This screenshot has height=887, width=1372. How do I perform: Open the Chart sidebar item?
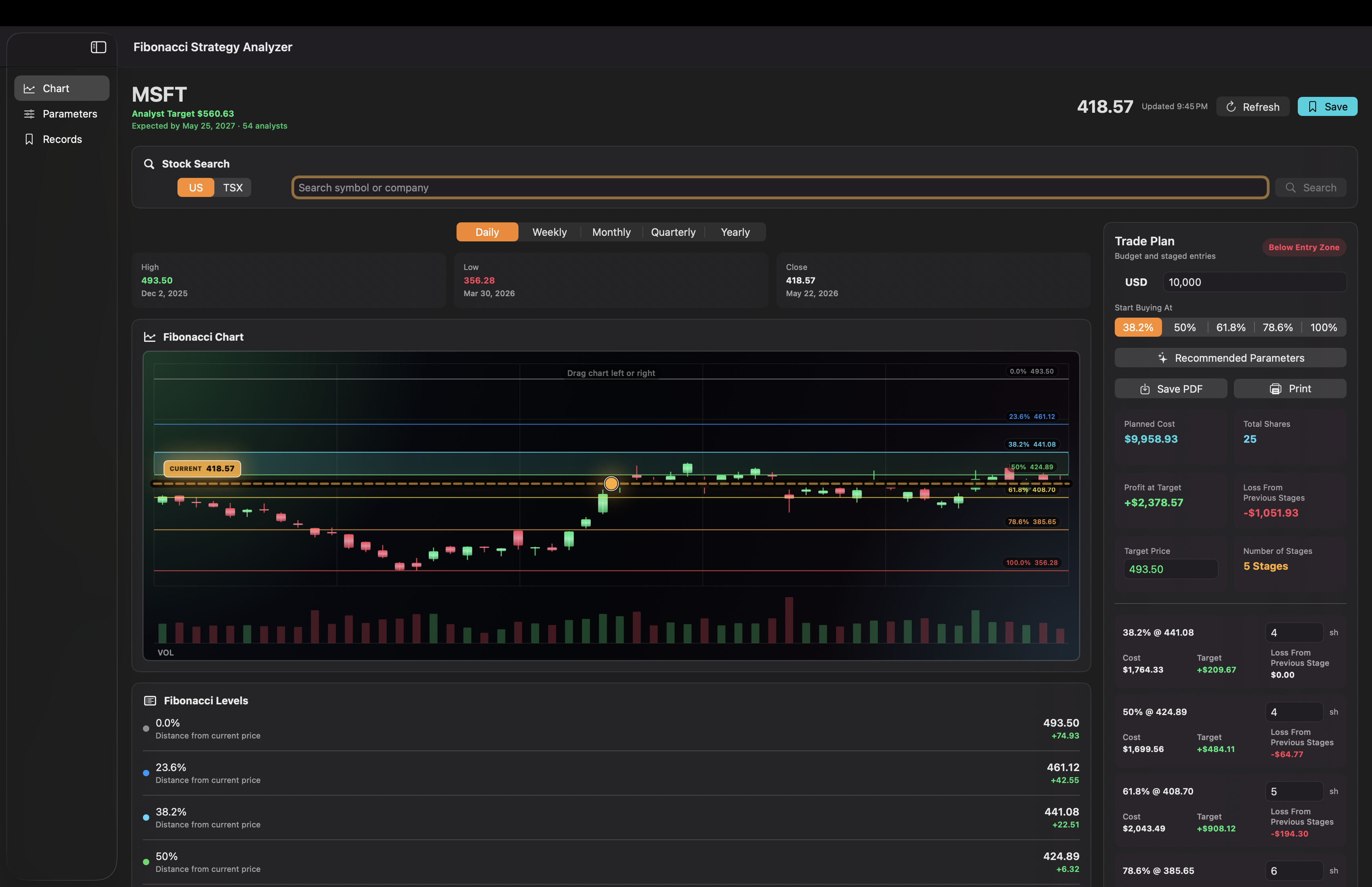coord(62,88)
